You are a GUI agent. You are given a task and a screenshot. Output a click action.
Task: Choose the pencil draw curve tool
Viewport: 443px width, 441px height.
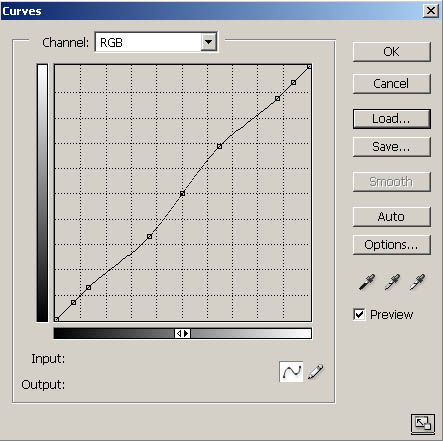(x=315, y=371)
